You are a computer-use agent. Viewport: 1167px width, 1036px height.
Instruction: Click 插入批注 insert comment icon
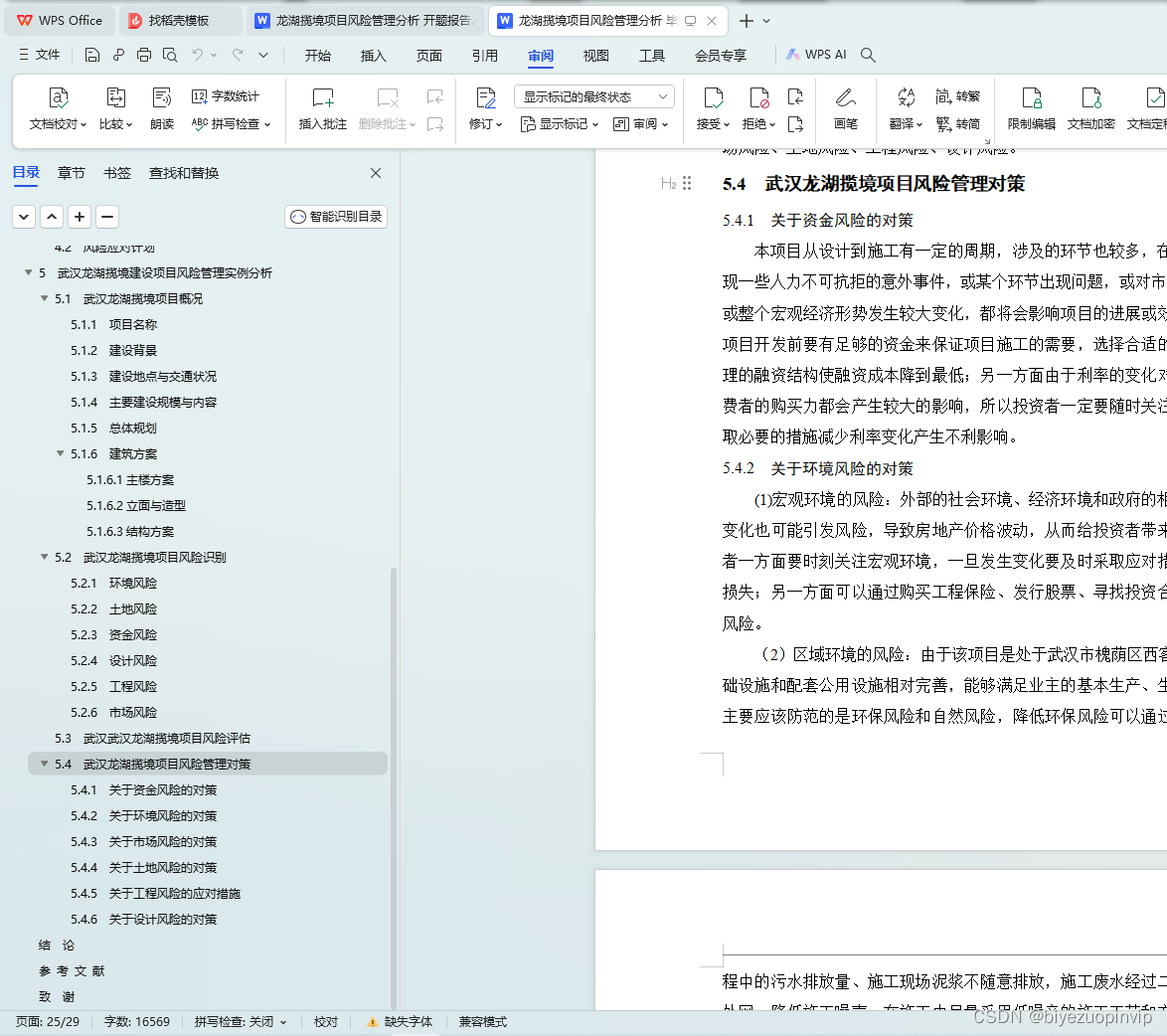322,108
